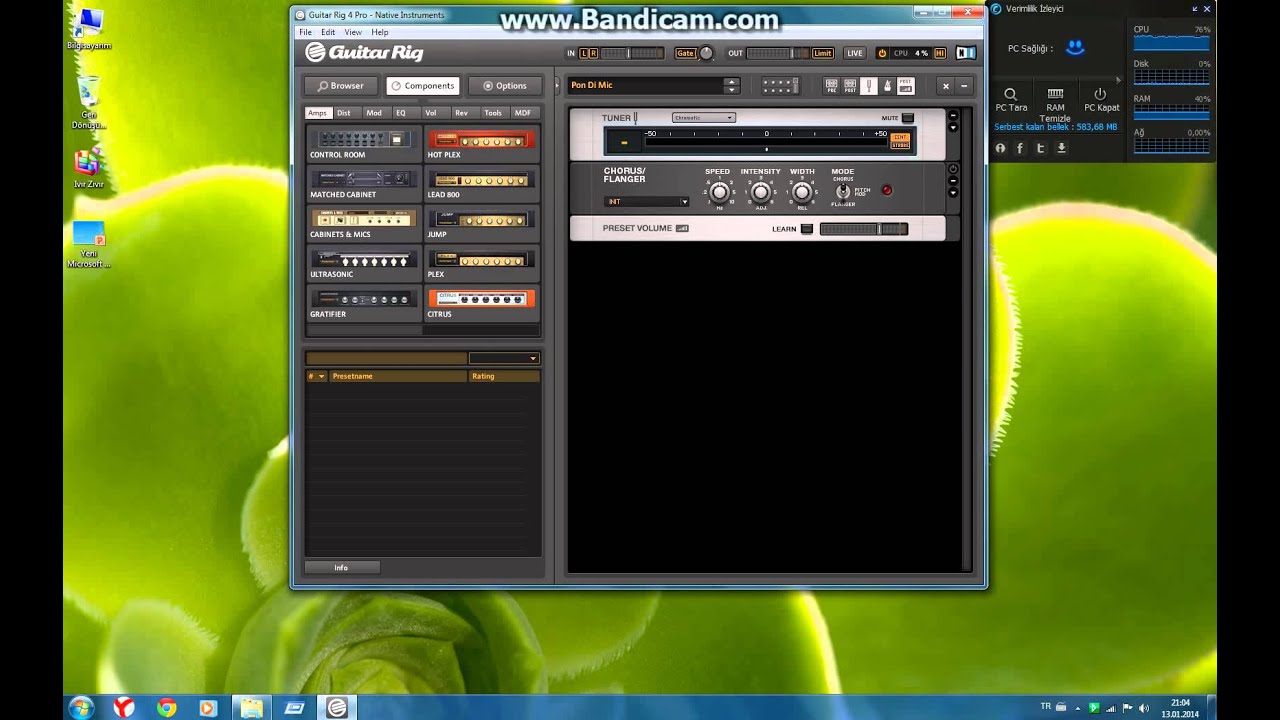Toggle the output Limit button
Viewport: 1280px width, 720px height.
click(822, 53)
